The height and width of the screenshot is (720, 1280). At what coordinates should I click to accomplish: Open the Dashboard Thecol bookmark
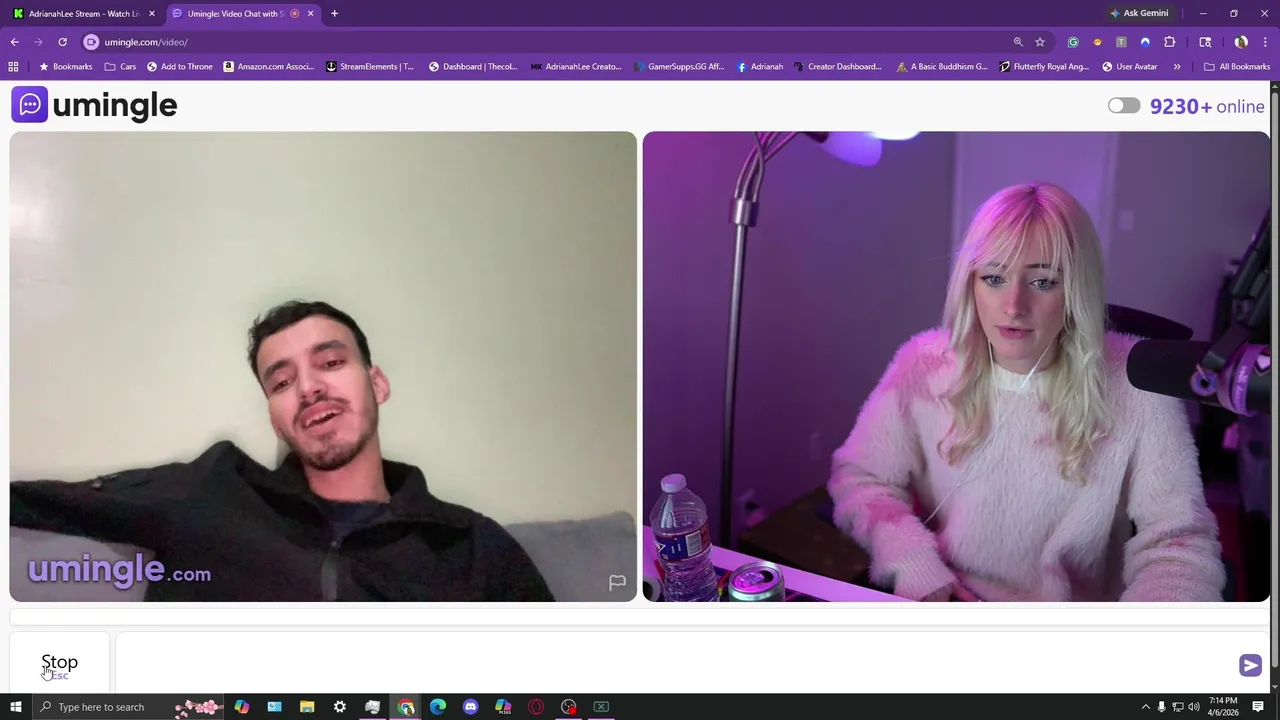coord(473,67)
